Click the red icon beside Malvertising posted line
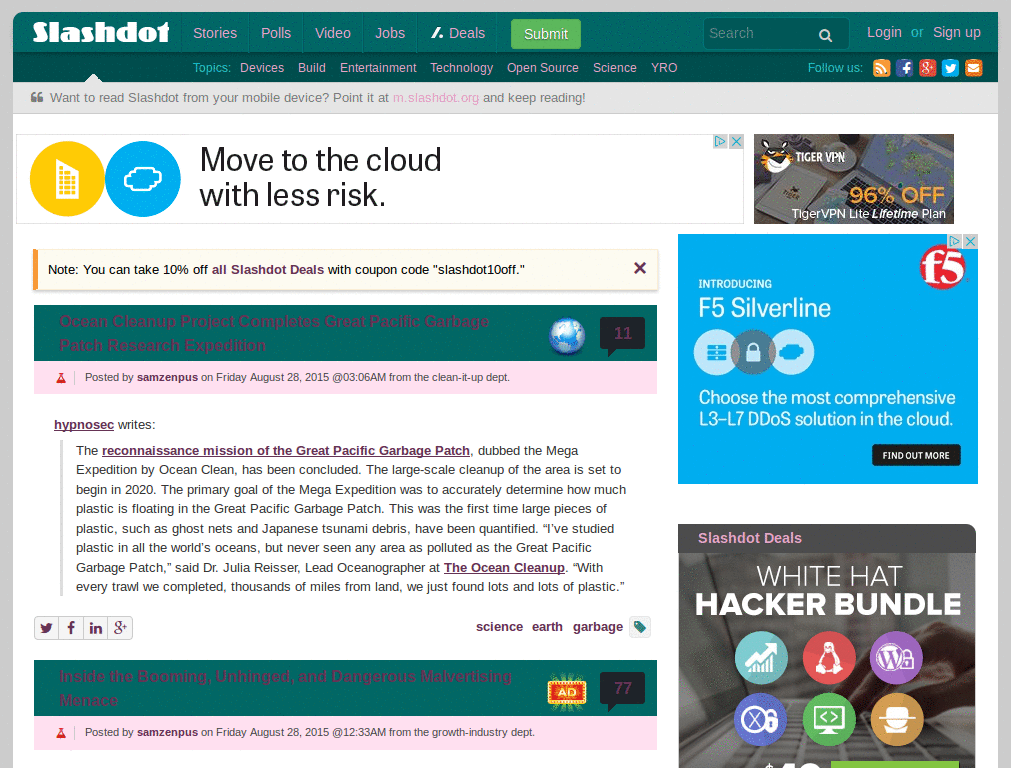Screen dimensions: 1024x768 pyautogui.click(x=61, y=733)
